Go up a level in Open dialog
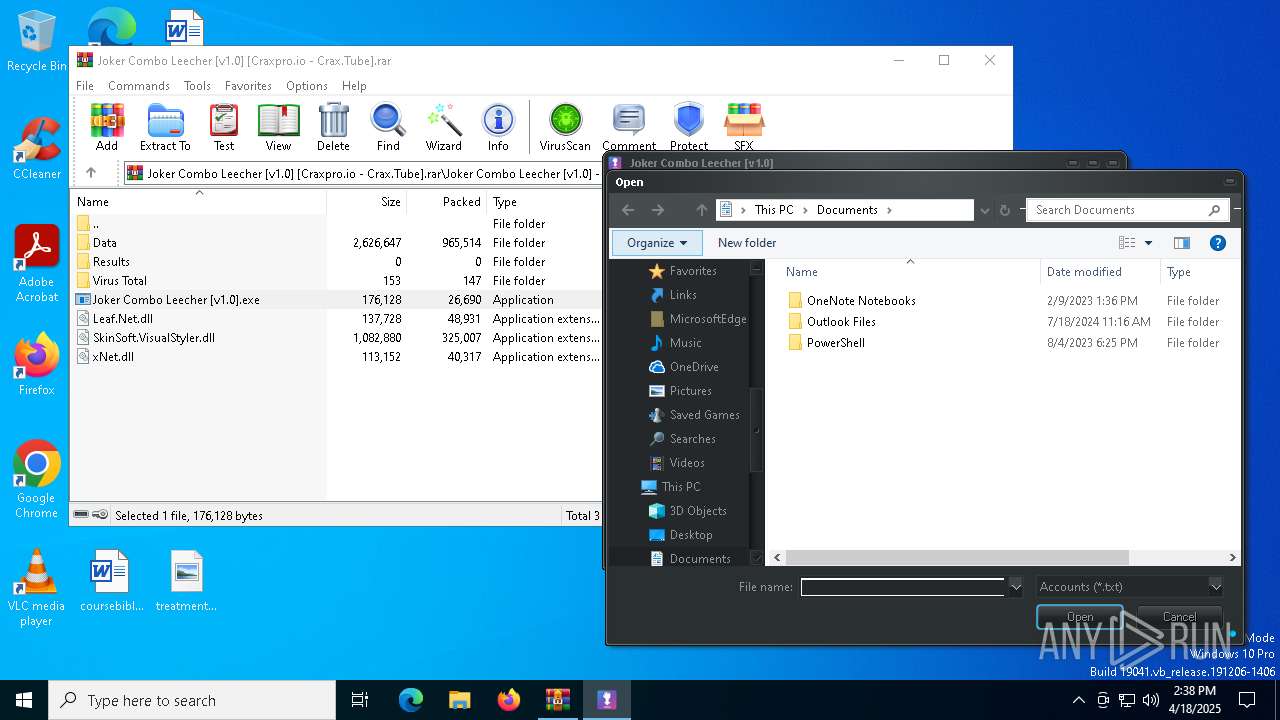 701,210
